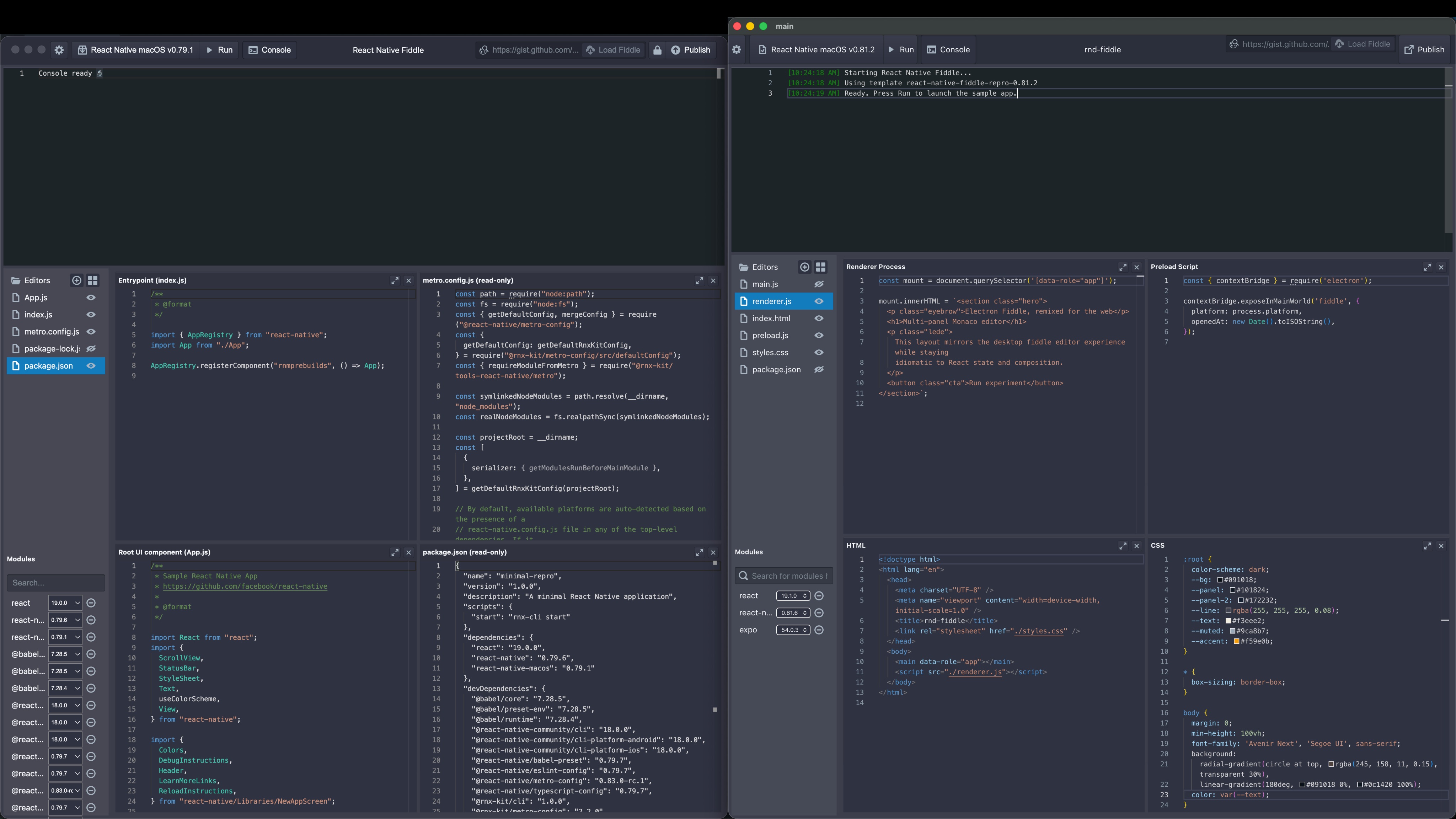Select index.html in rnd-fiddle Editors list
This screenshot has width=1456, height=819.
[783, 318]
